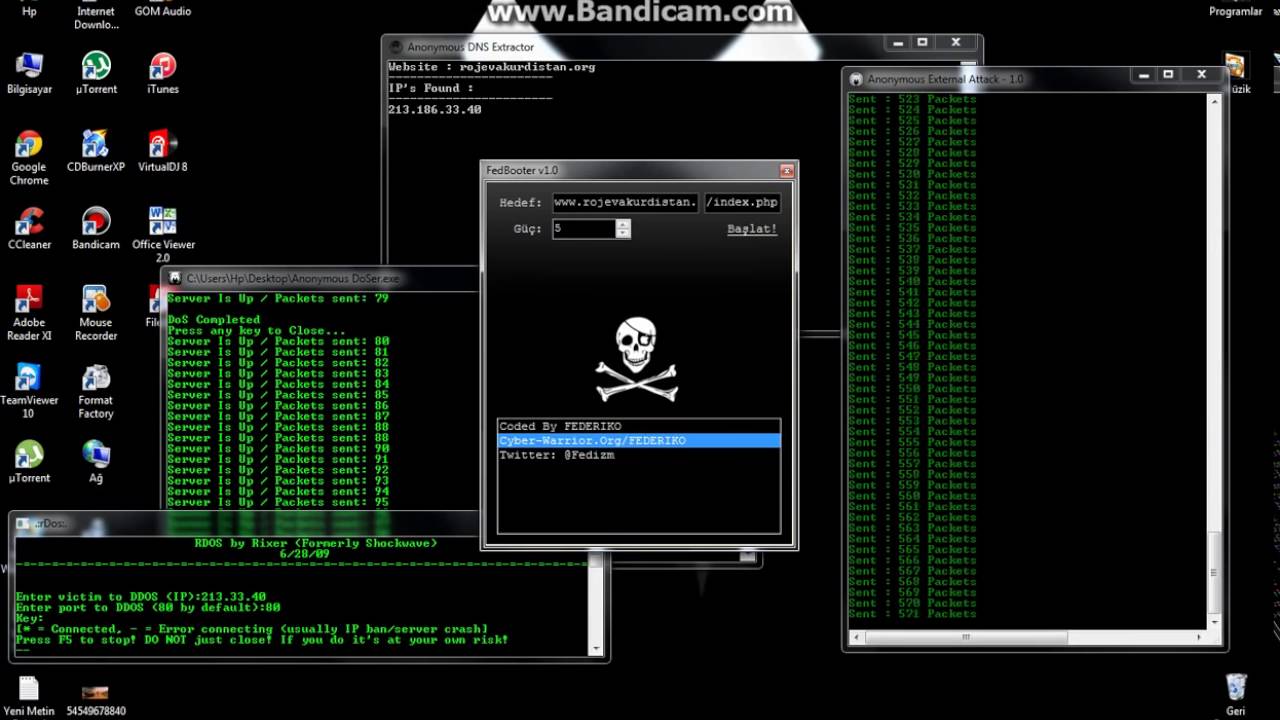Screen dimensions: 1280x720
Task: Click the Anonymous DoSer.exe console title icon
Action: [x=175, y=279]
